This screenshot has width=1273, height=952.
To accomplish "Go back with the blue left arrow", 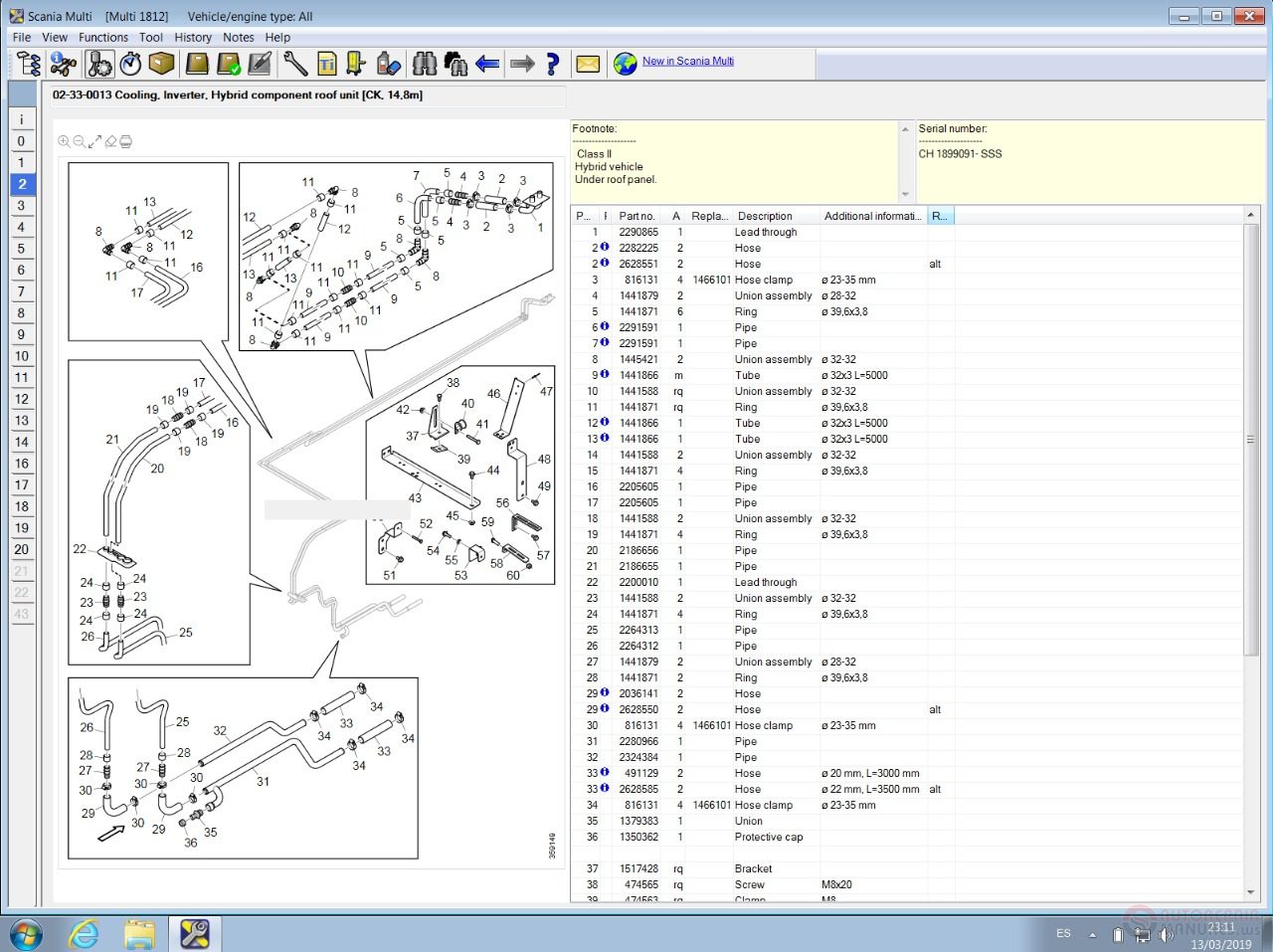I will (487, 65).
